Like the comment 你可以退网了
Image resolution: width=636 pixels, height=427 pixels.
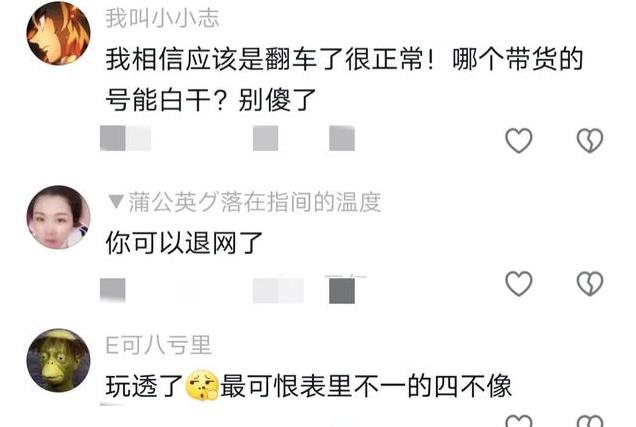pos(519,283)
